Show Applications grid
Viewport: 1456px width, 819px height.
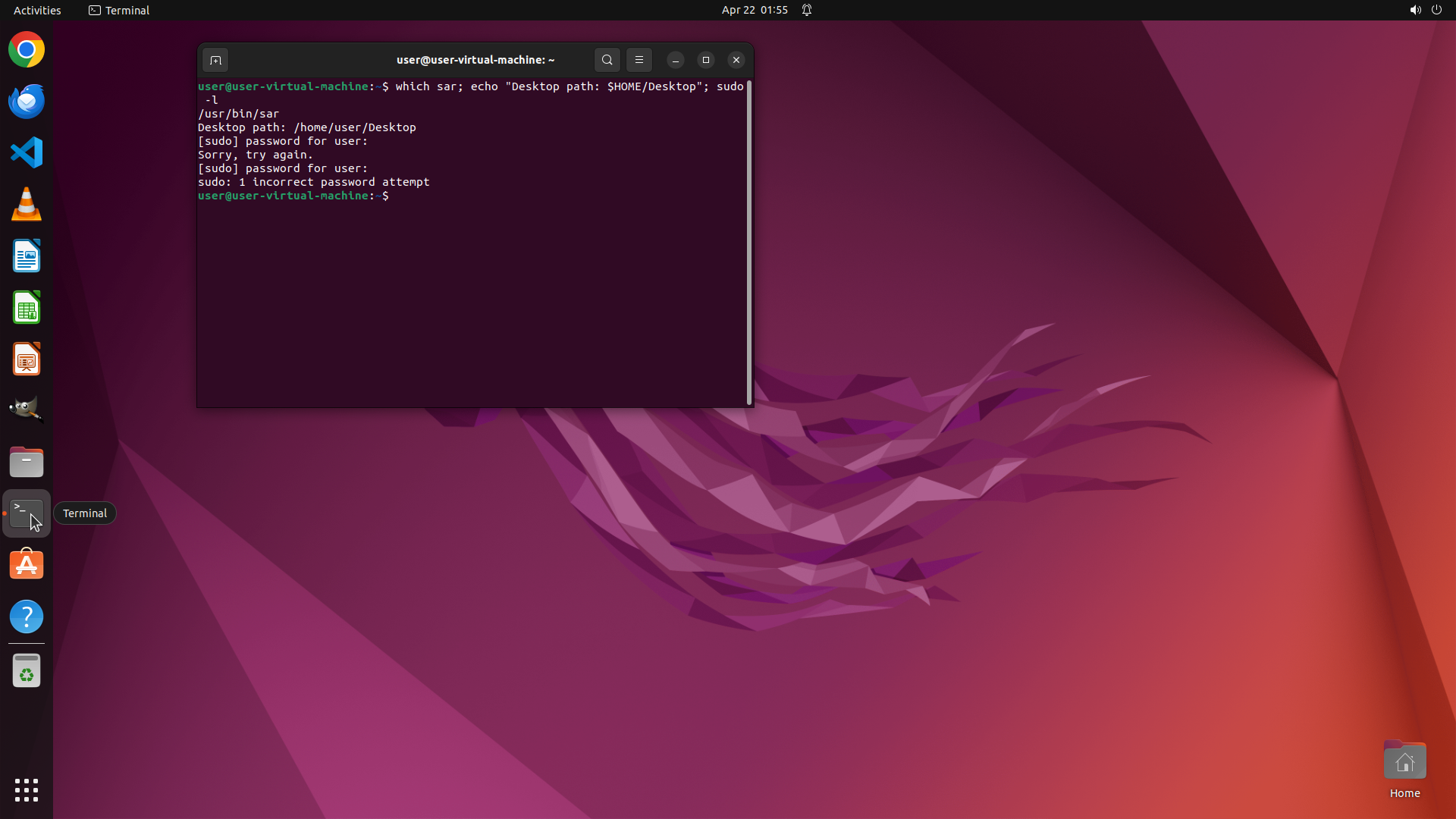[x=27, y=789]
